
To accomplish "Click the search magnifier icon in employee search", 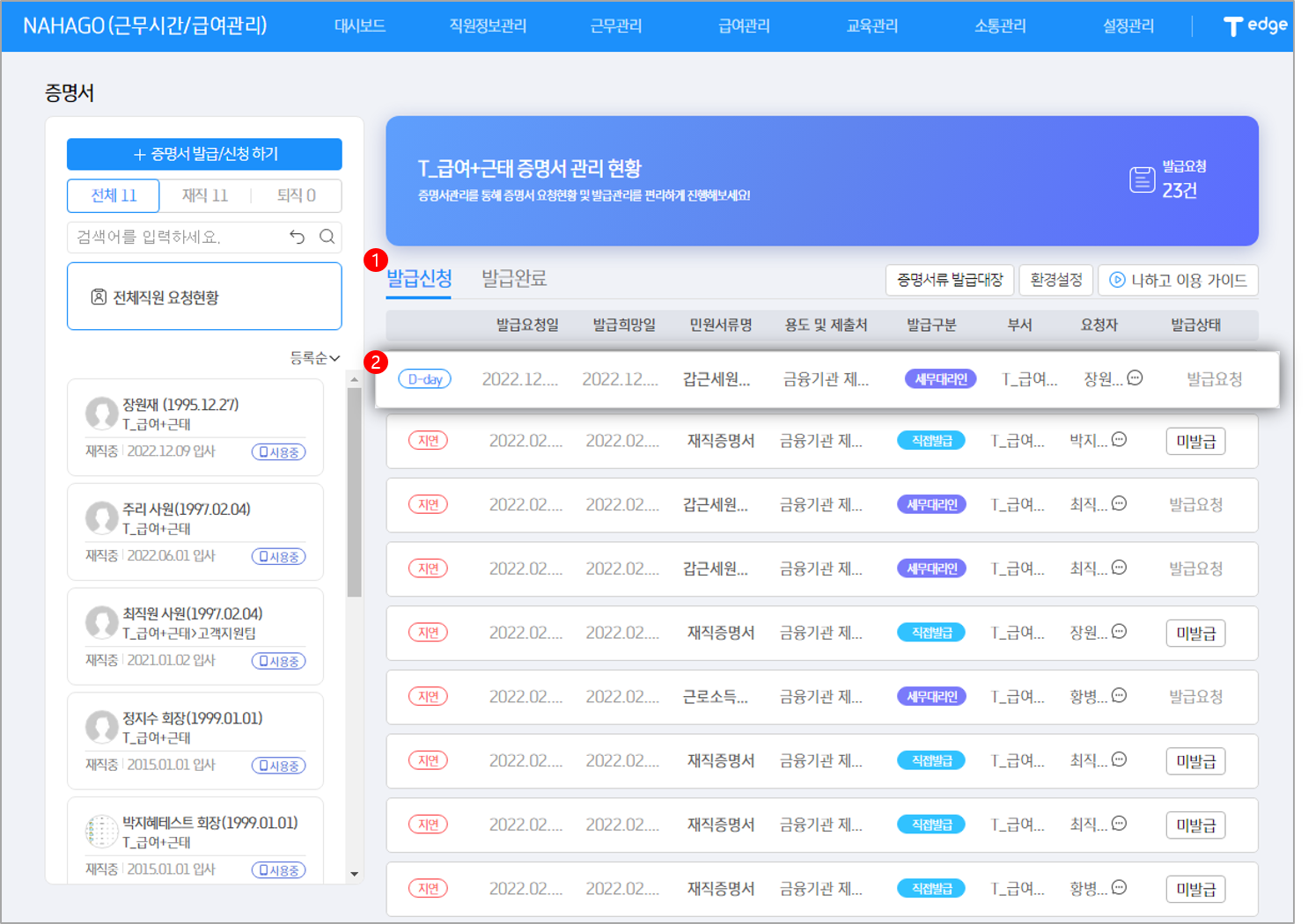I will pos(327,237).
